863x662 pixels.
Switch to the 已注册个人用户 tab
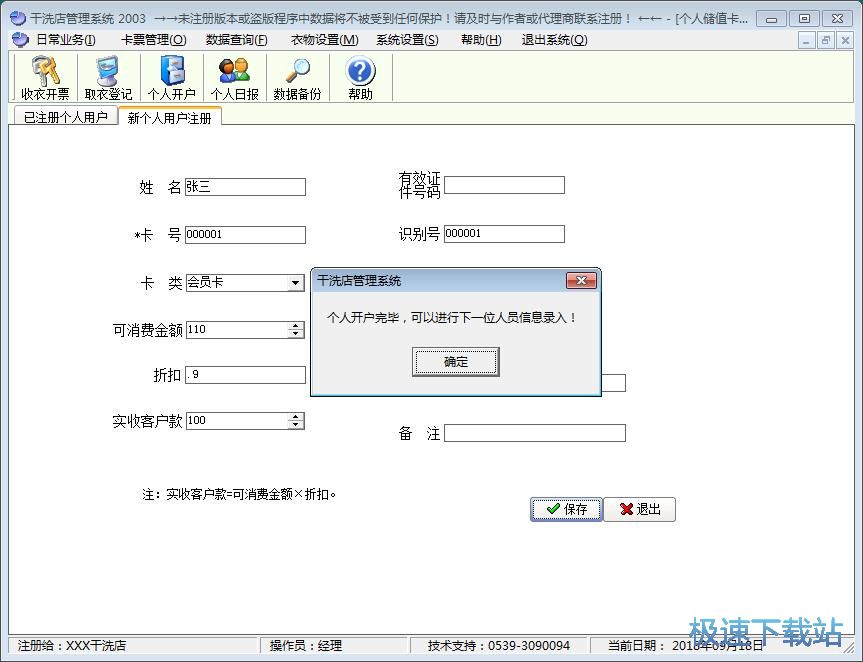click(65, 117)
